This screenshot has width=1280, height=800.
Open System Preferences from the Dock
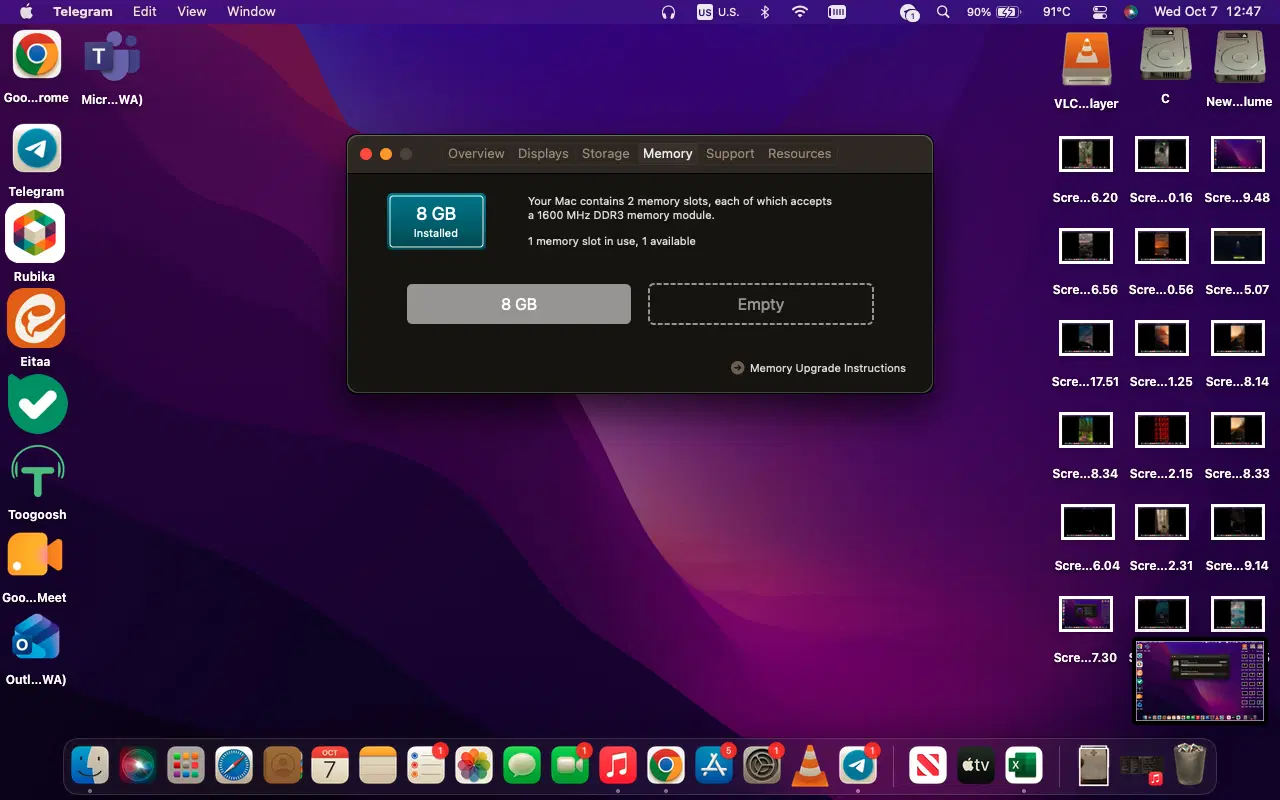(x=762, y=766)
